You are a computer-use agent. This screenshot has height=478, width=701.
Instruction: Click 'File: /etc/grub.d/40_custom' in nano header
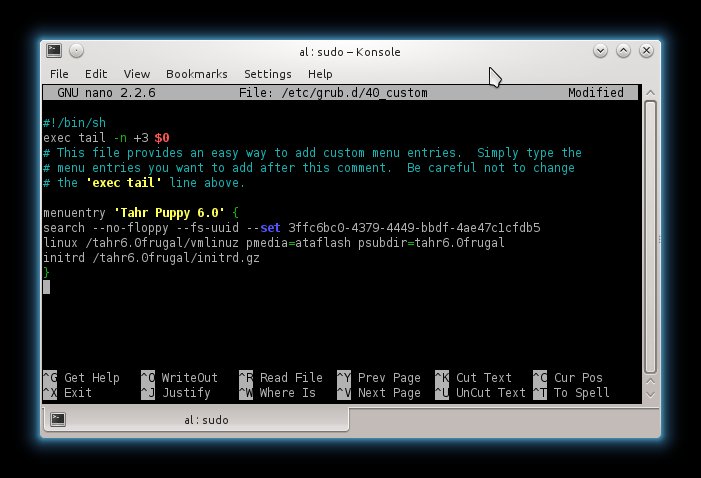point(333,93)
